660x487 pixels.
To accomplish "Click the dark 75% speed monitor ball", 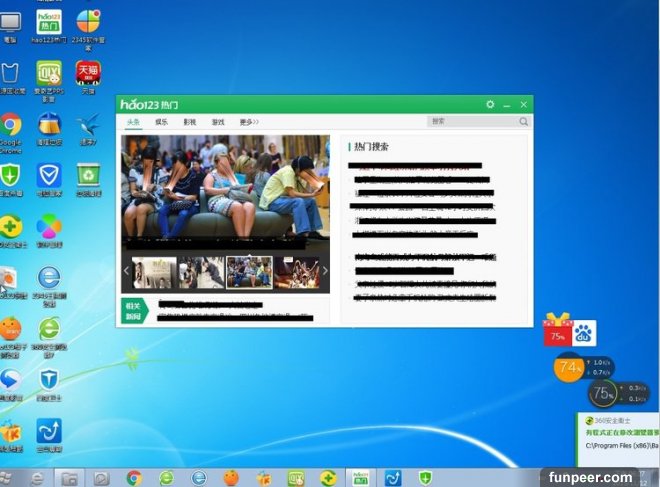I will point(602,392).
